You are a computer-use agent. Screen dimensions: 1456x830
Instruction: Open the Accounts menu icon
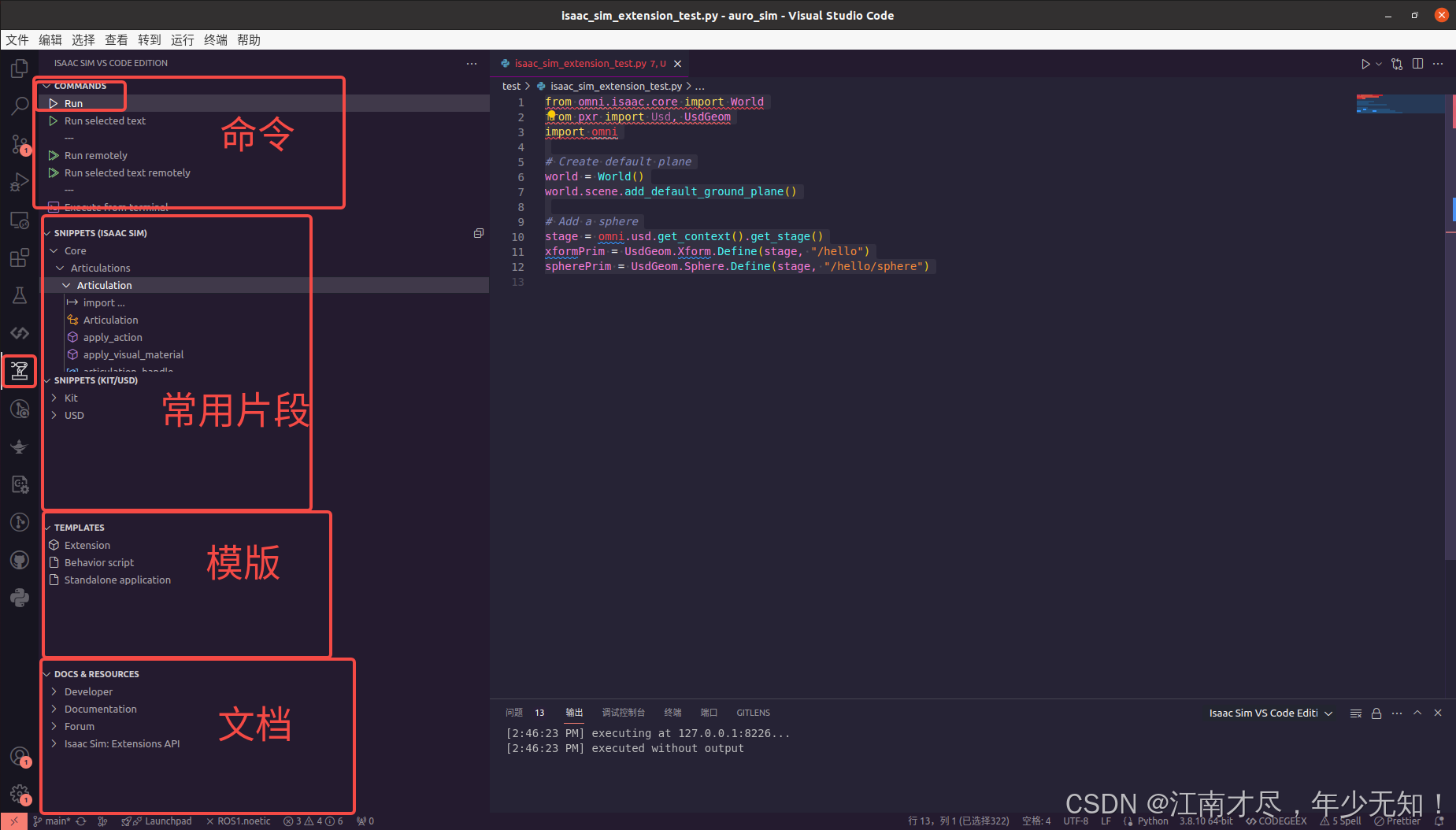pyautogui.click(x=20, y=757)
